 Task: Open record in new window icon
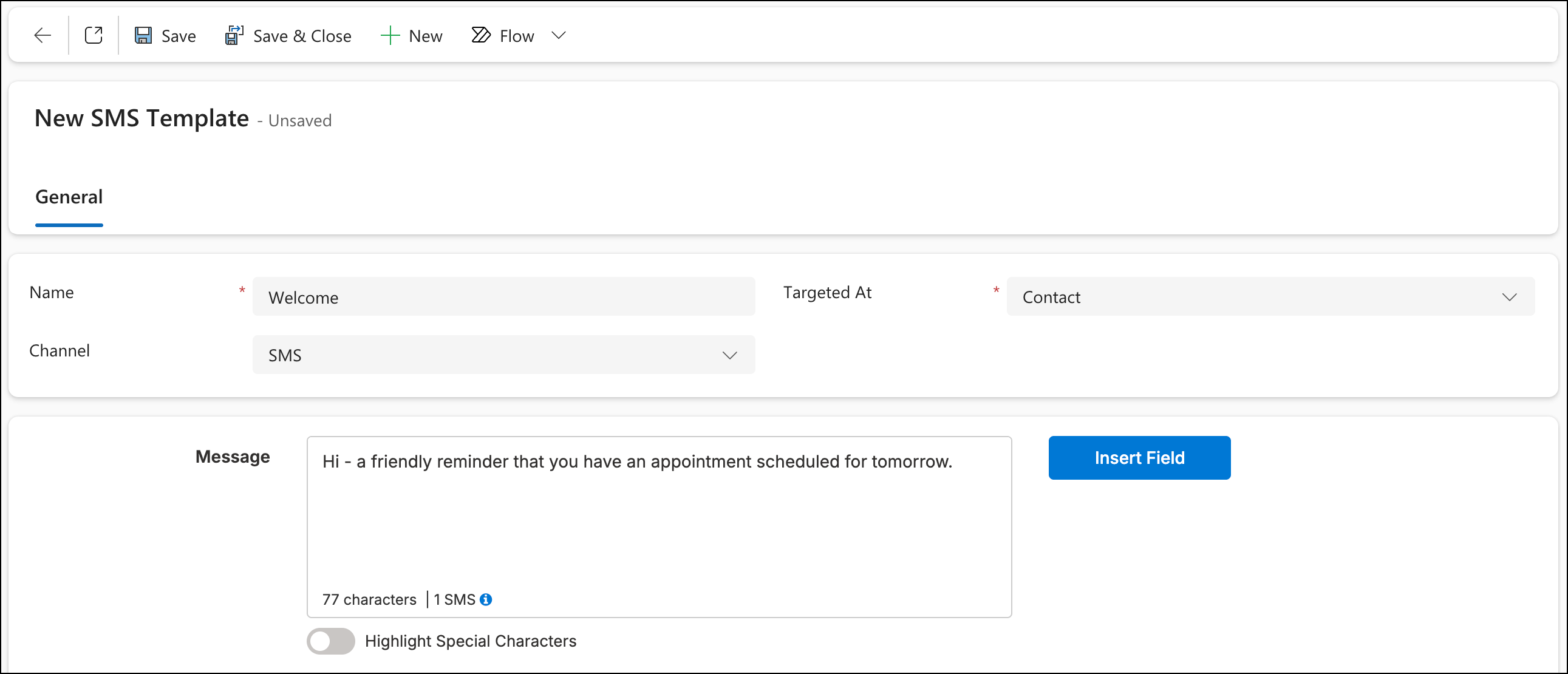(x=94, y=36)
